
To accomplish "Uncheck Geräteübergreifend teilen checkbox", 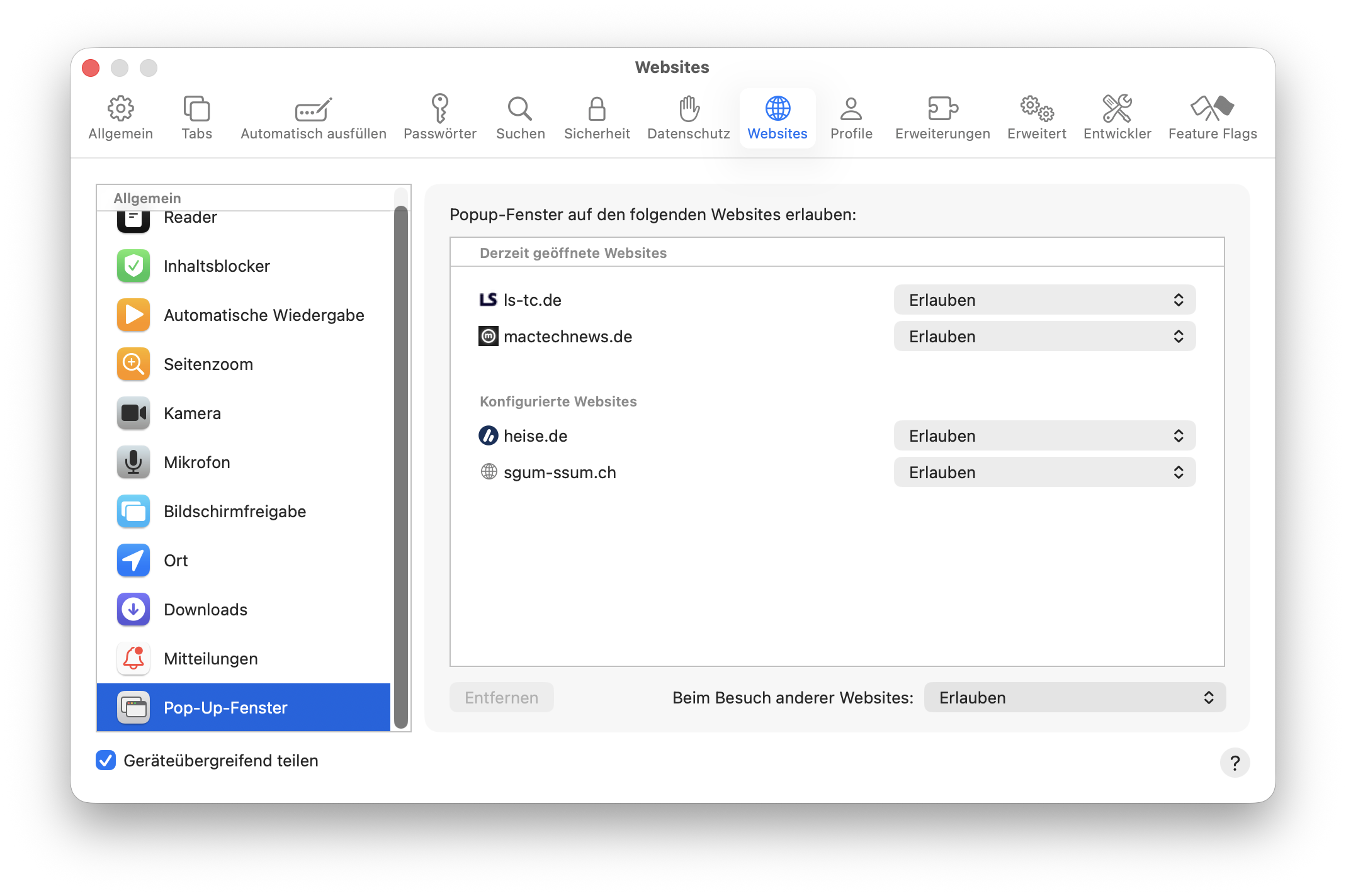I will click(106, 761).
